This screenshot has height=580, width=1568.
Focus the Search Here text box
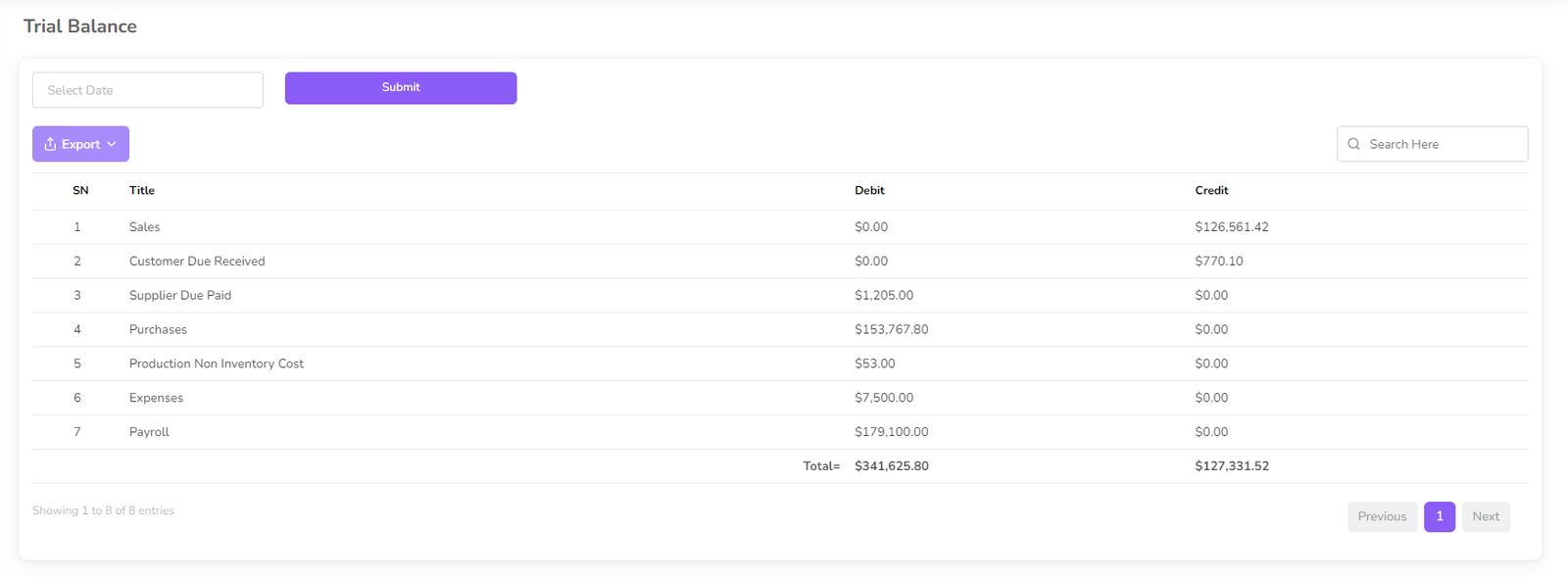(1441, 144)
